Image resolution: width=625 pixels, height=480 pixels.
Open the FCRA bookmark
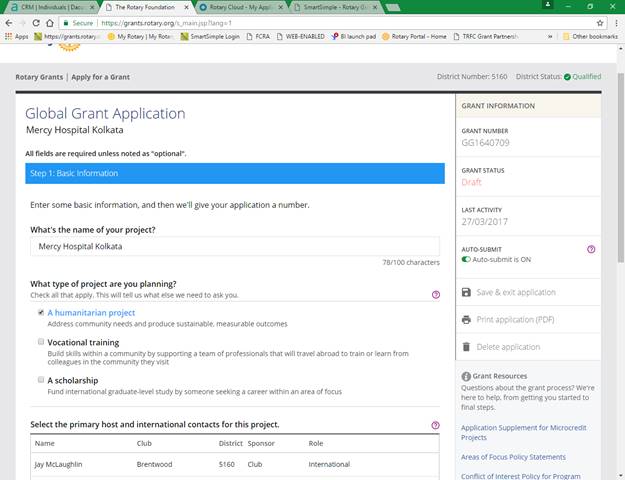[258, 36]
